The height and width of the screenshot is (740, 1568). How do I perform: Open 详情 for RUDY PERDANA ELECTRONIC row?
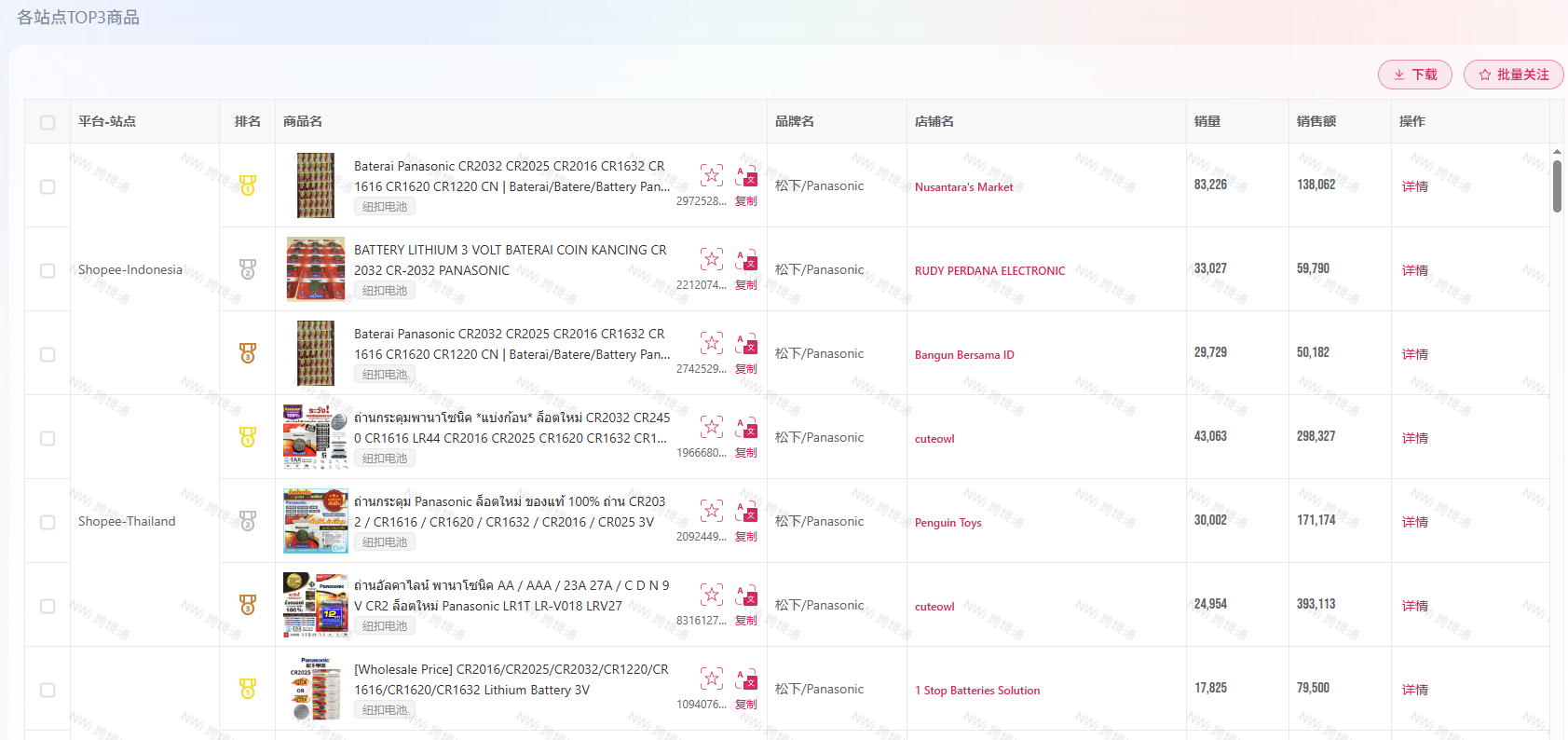pos(1414,270)
